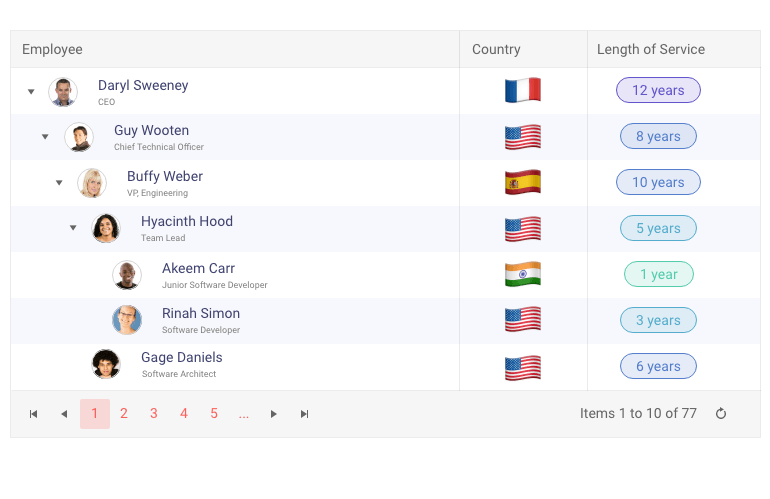Go to the first page of results
This screenshot has height=499, width=770.
click(x=33, y=414)
